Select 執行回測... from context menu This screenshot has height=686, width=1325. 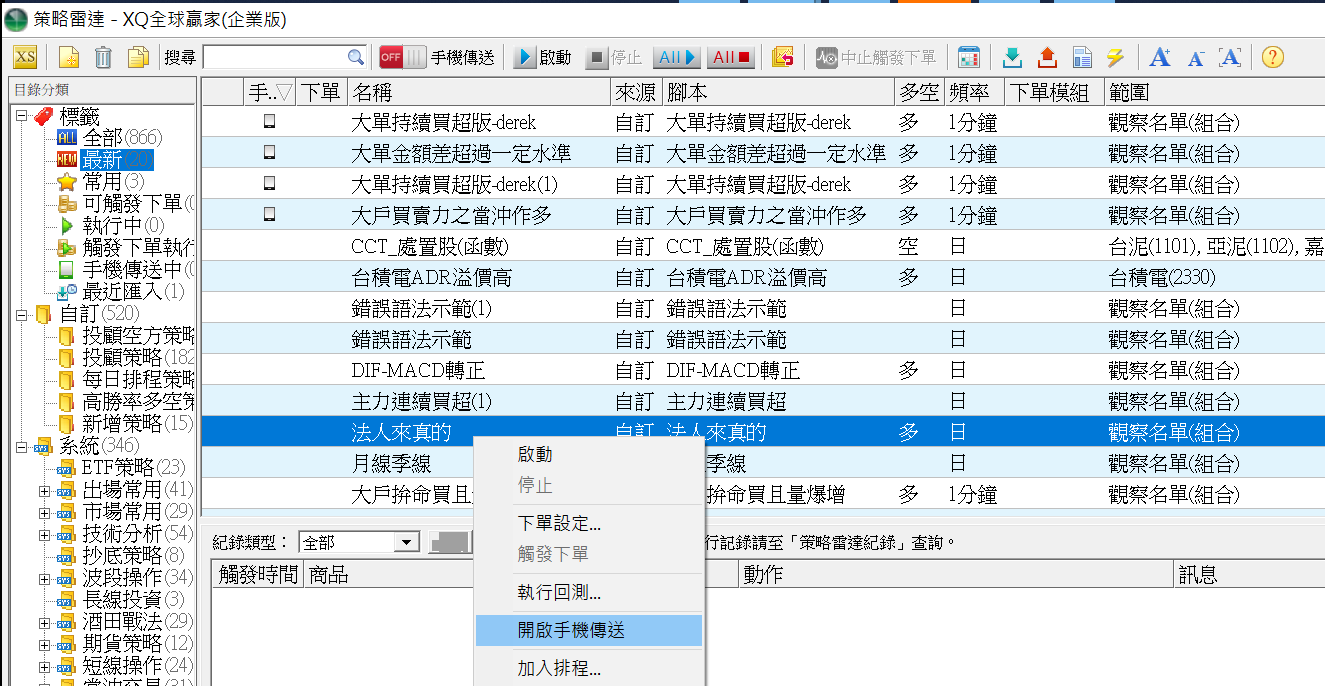[x=559, y=592]
